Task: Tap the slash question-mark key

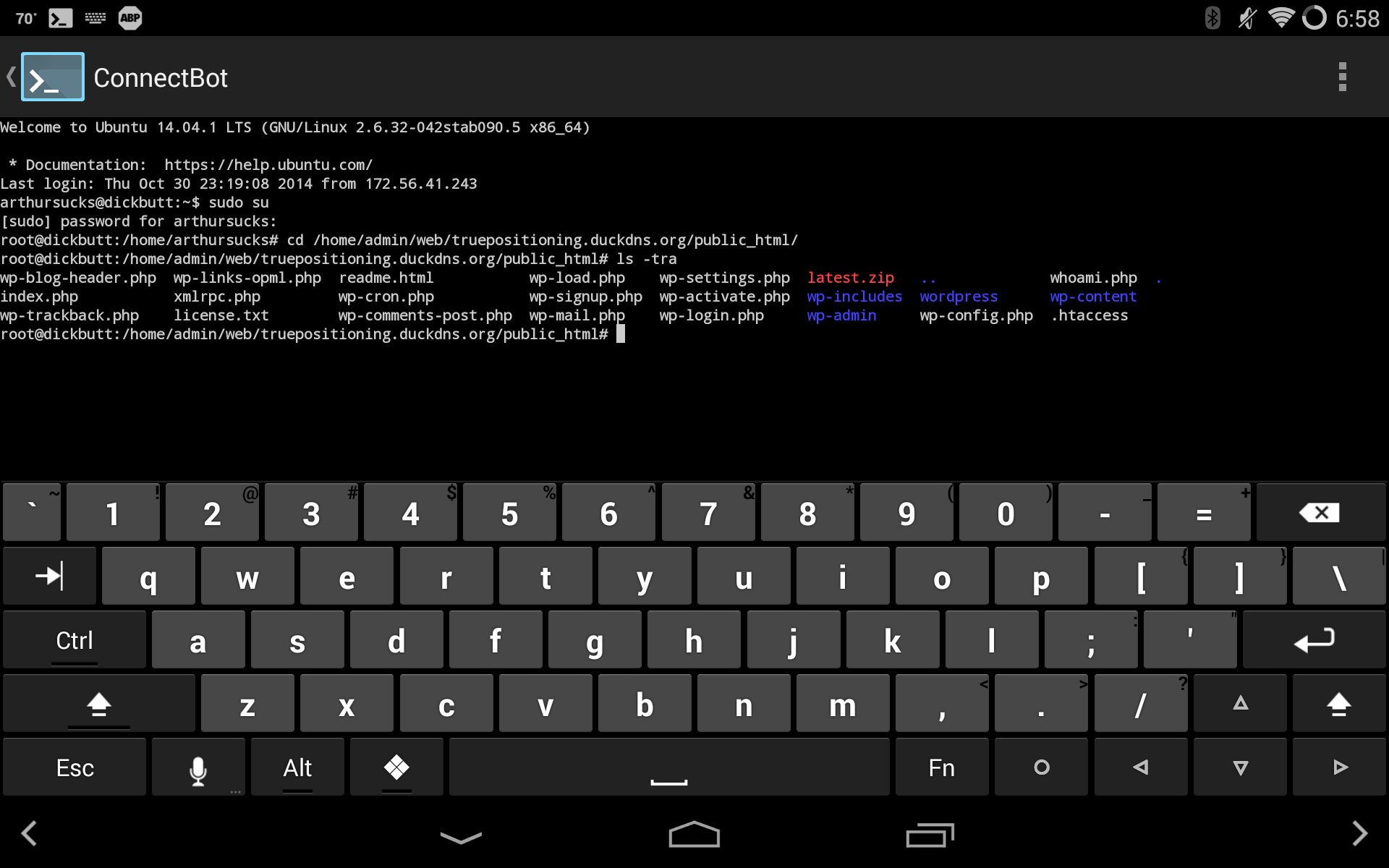Action: [x=1141, y=704]
